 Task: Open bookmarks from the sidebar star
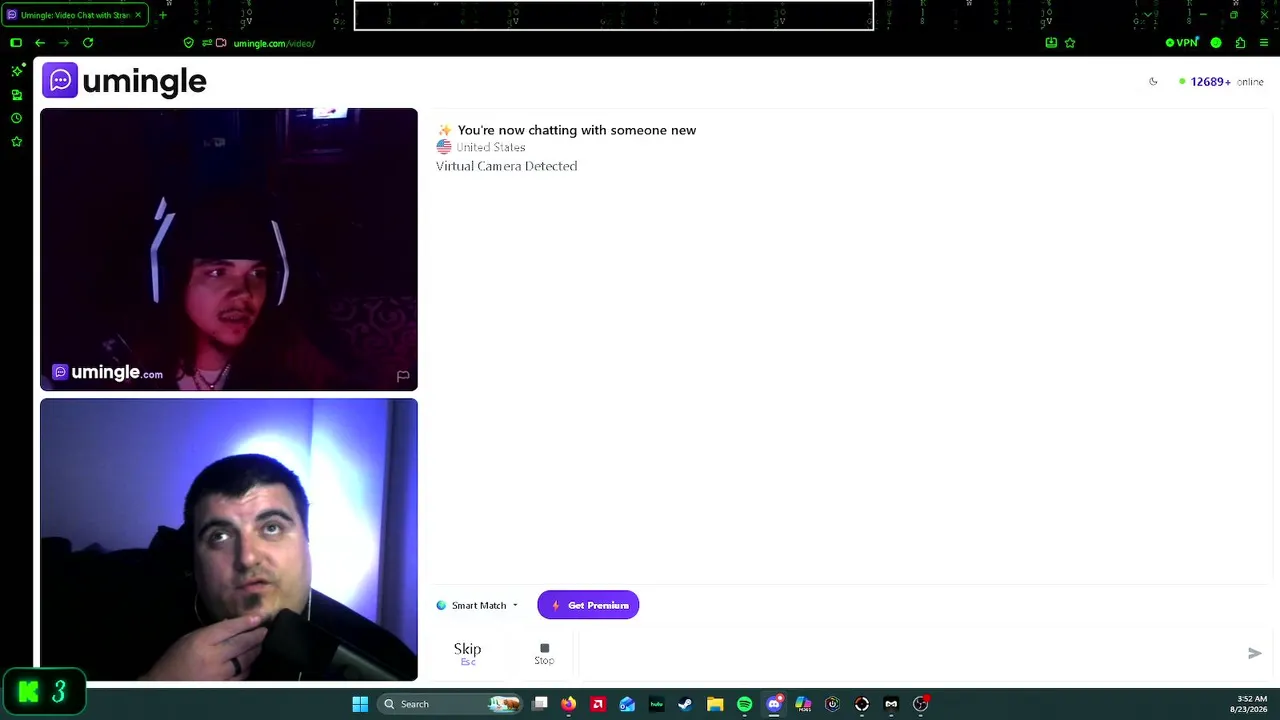pyautogui.click(x=17, y=142)
